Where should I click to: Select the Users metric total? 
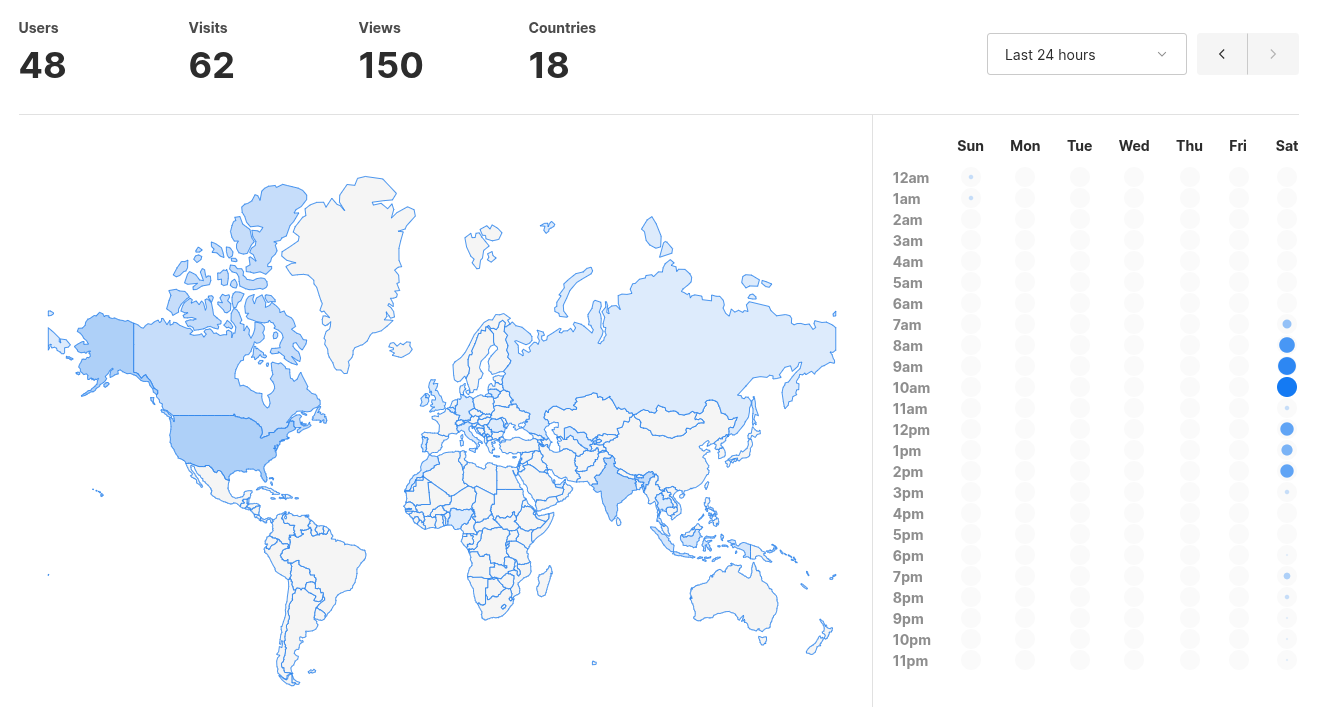click(42, 65)
